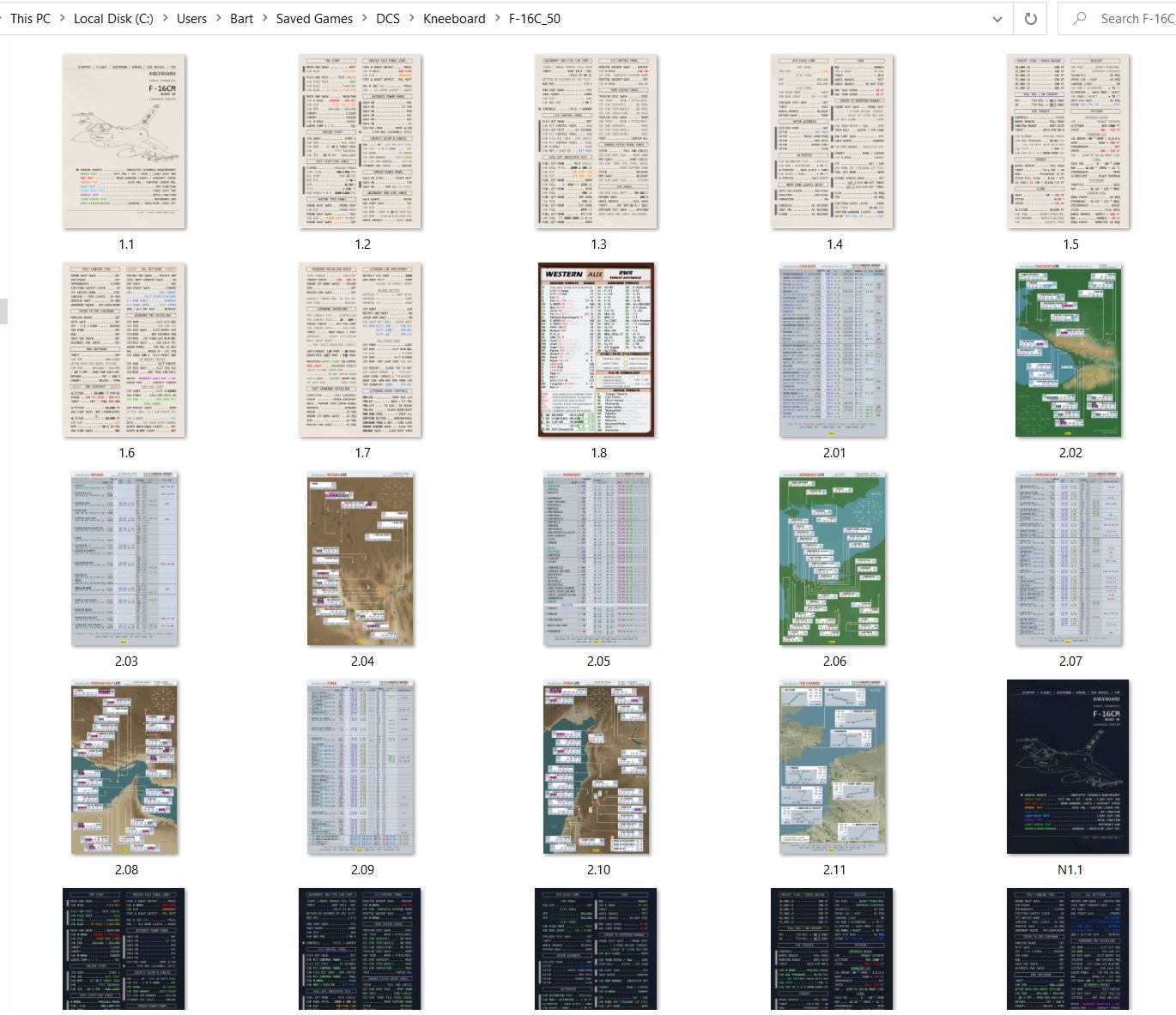Select the 2.04 Nevada map thumbnail
The image size is (1176, 1015).
pos(361,559)
